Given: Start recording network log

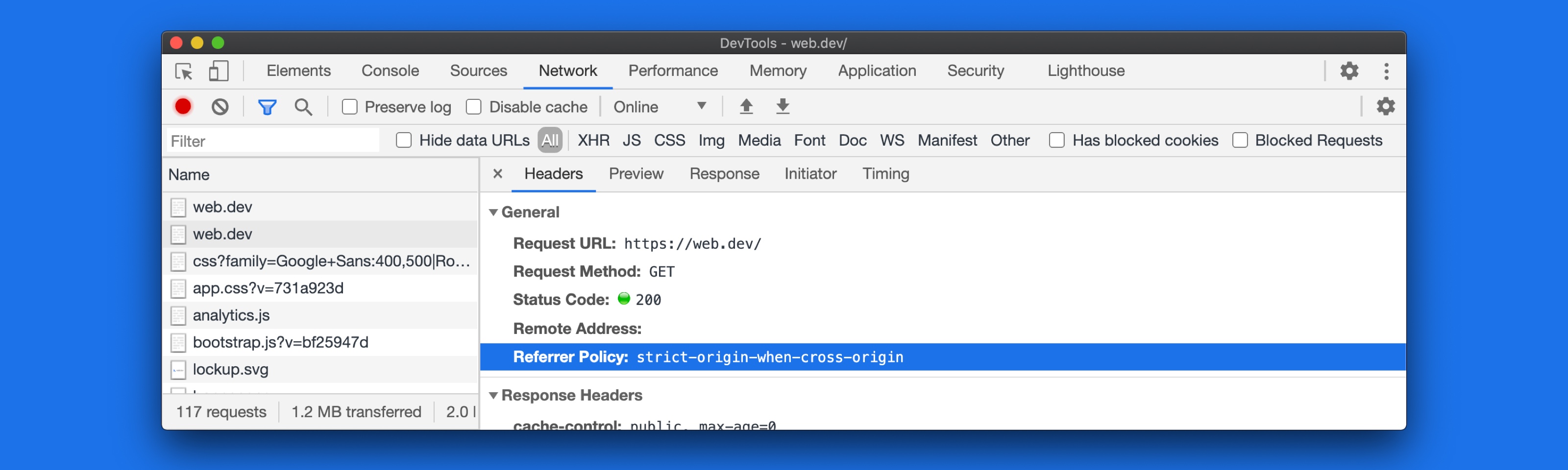Looking at the screenshot, I should tap(183, 106).
